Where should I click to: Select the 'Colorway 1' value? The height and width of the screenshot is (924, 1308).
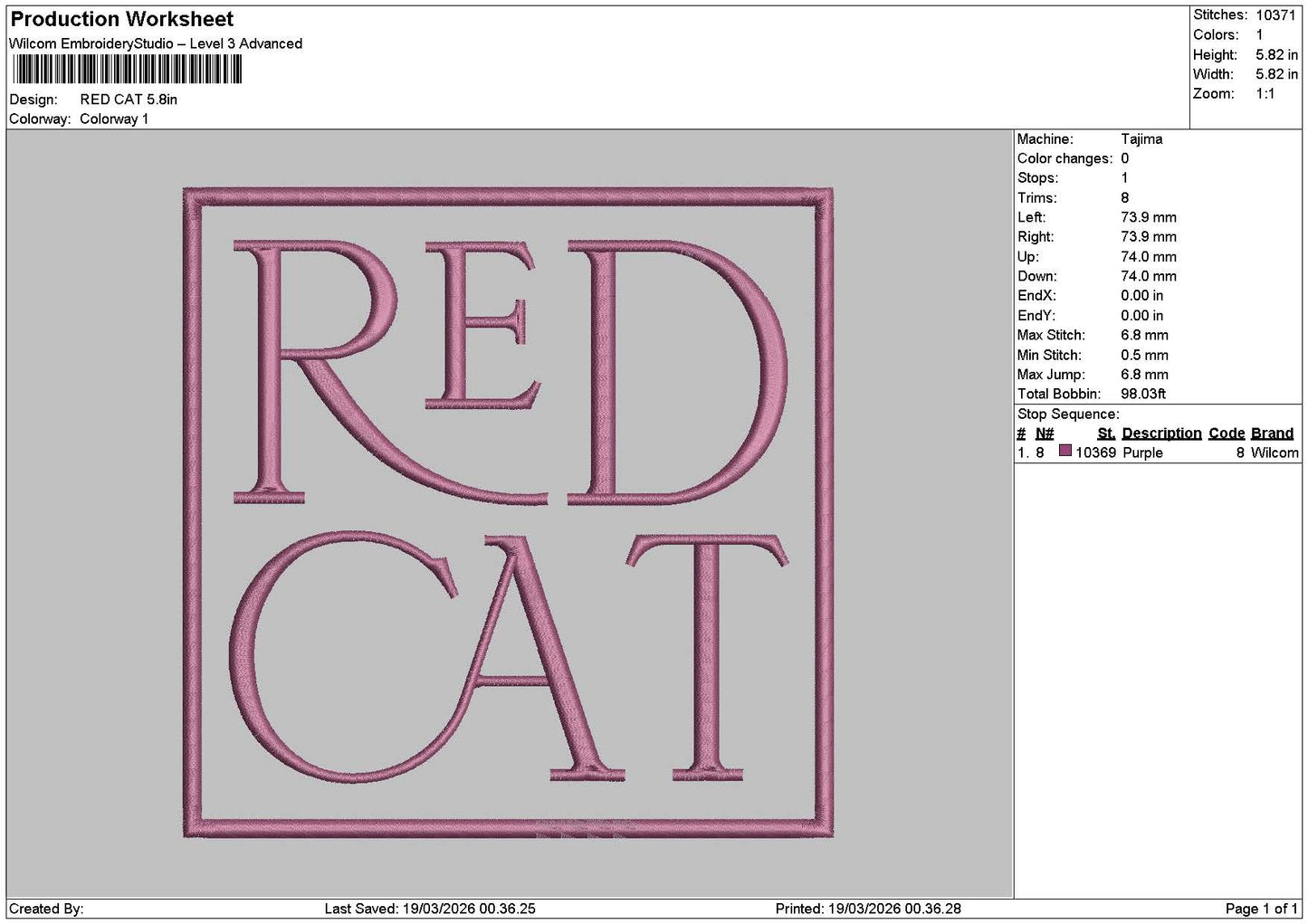[114, 119]
